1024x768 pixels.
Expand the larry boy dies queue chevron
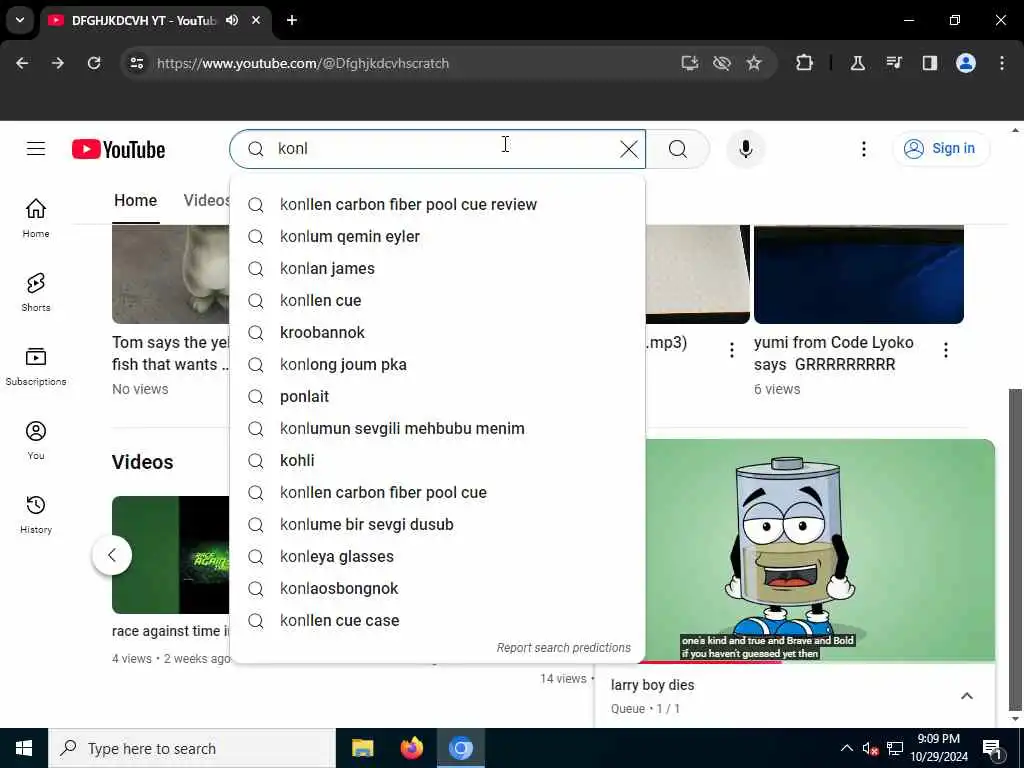967,696
